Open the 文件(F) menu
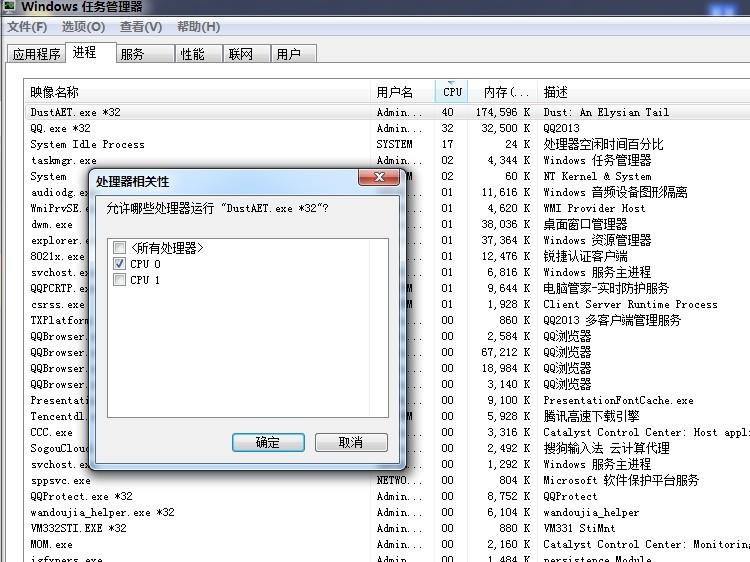The image size is (750, 562). coord(27,27)
